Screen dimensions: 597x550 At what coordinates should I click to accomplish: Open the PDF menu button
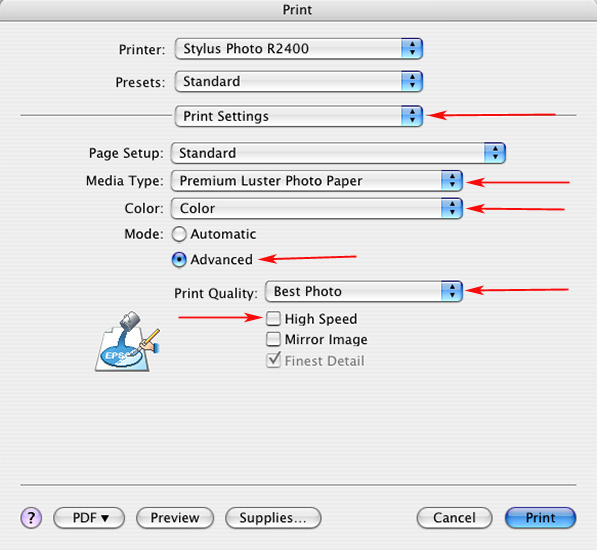click(x=89, y=518)
